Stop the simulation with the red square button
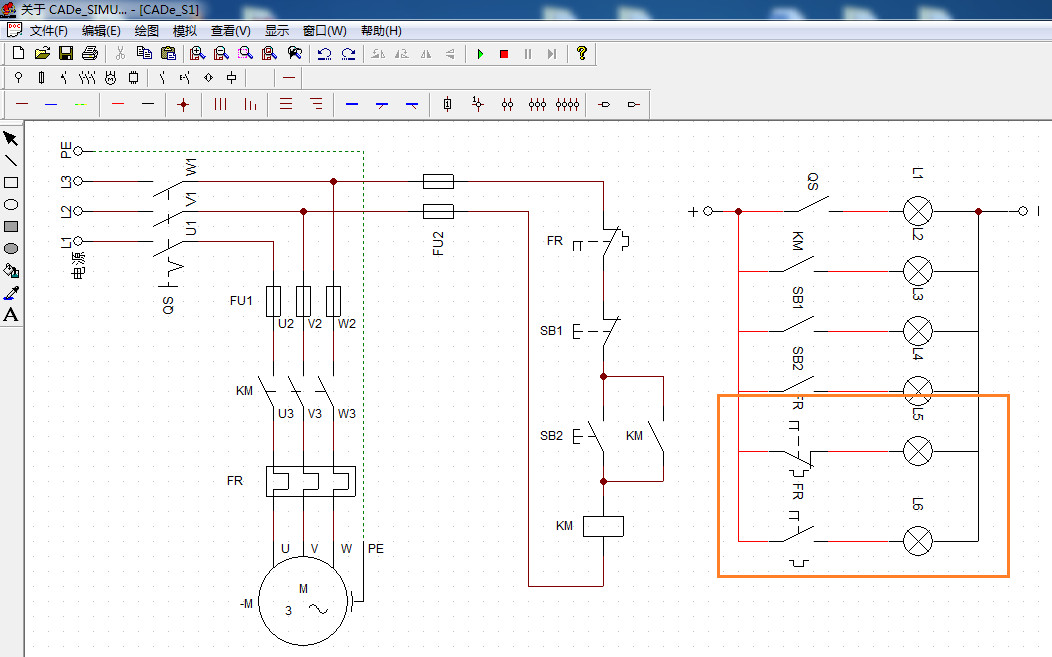Image resolution: width=1052 pixels, height=657 pixels. pos(504,53)
